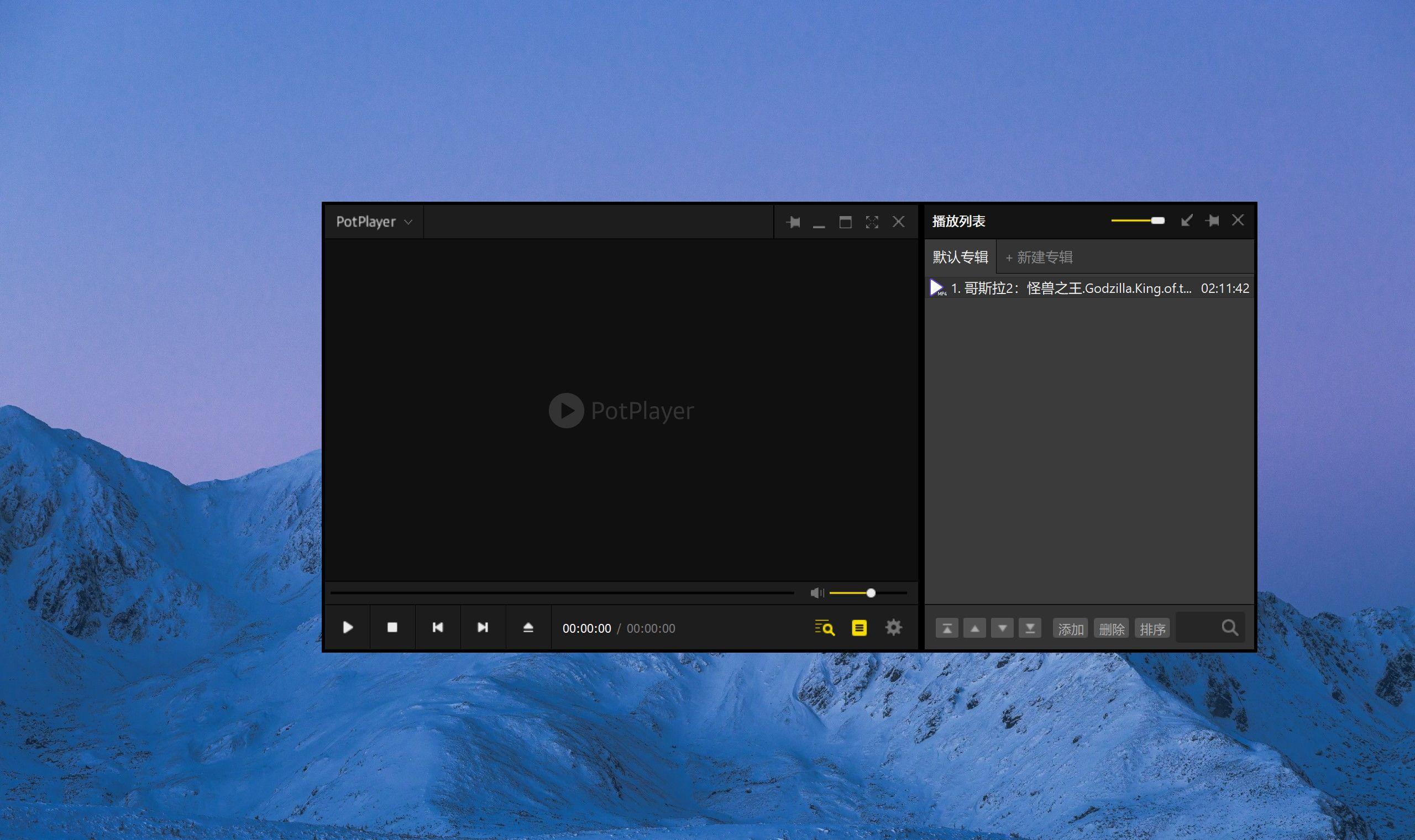This screenshot has height=840, width=1415.
Task: Switch to the 默认专辑 tab
Action: pyautogui.click(x=961, y=257)
